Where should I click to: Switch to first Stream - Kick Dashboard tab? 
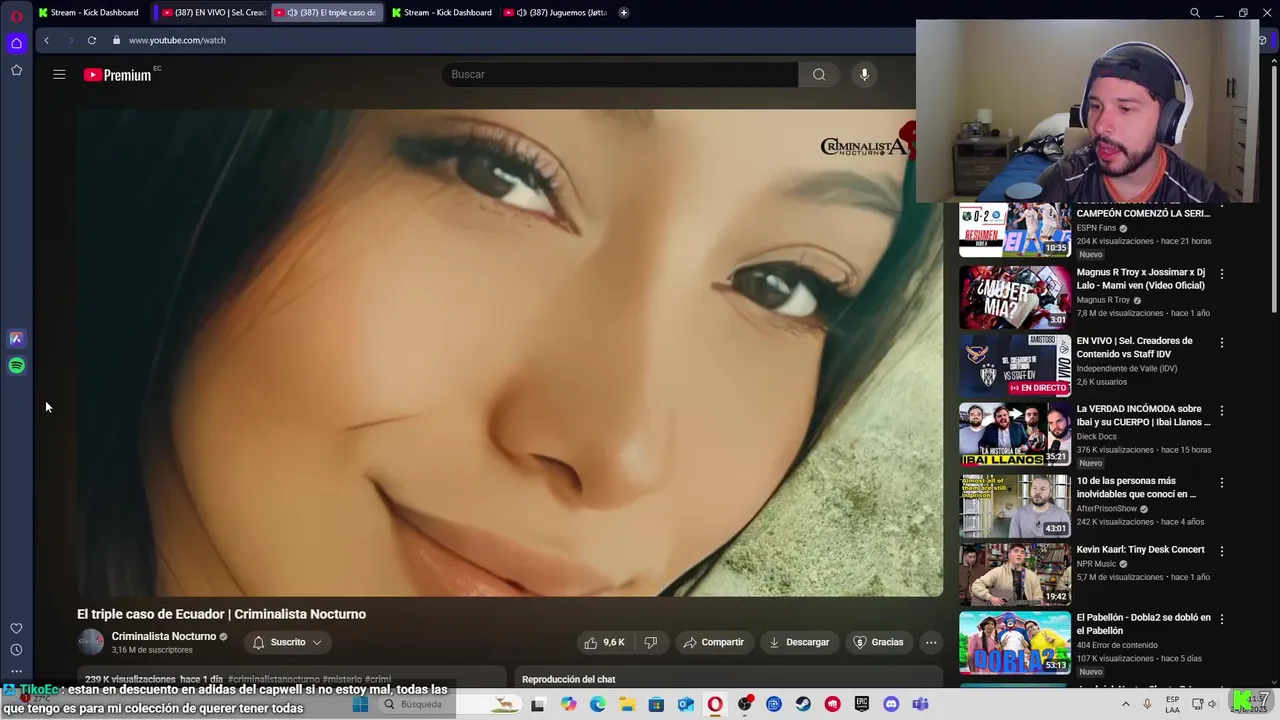point(89,12)
